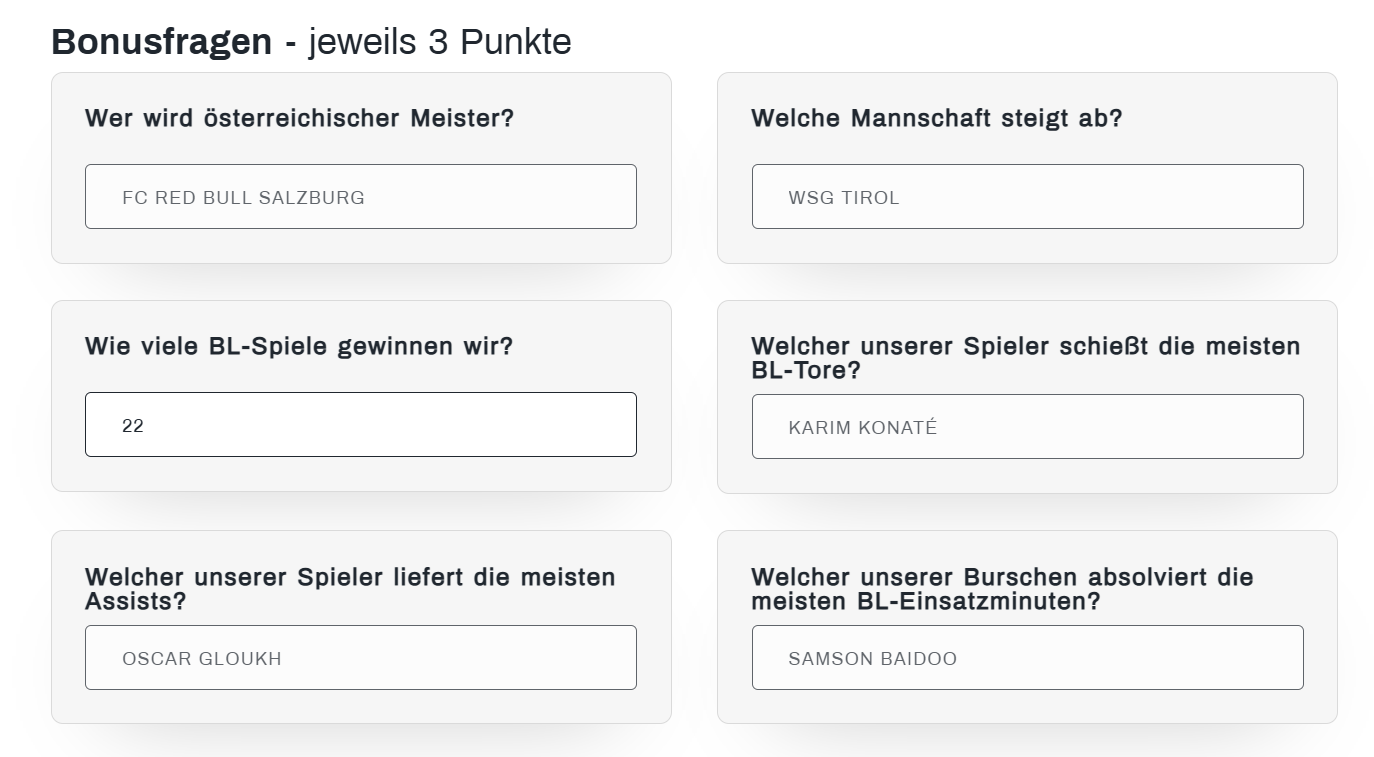Click the österreichischer Meister answer field

coord(360,197)
